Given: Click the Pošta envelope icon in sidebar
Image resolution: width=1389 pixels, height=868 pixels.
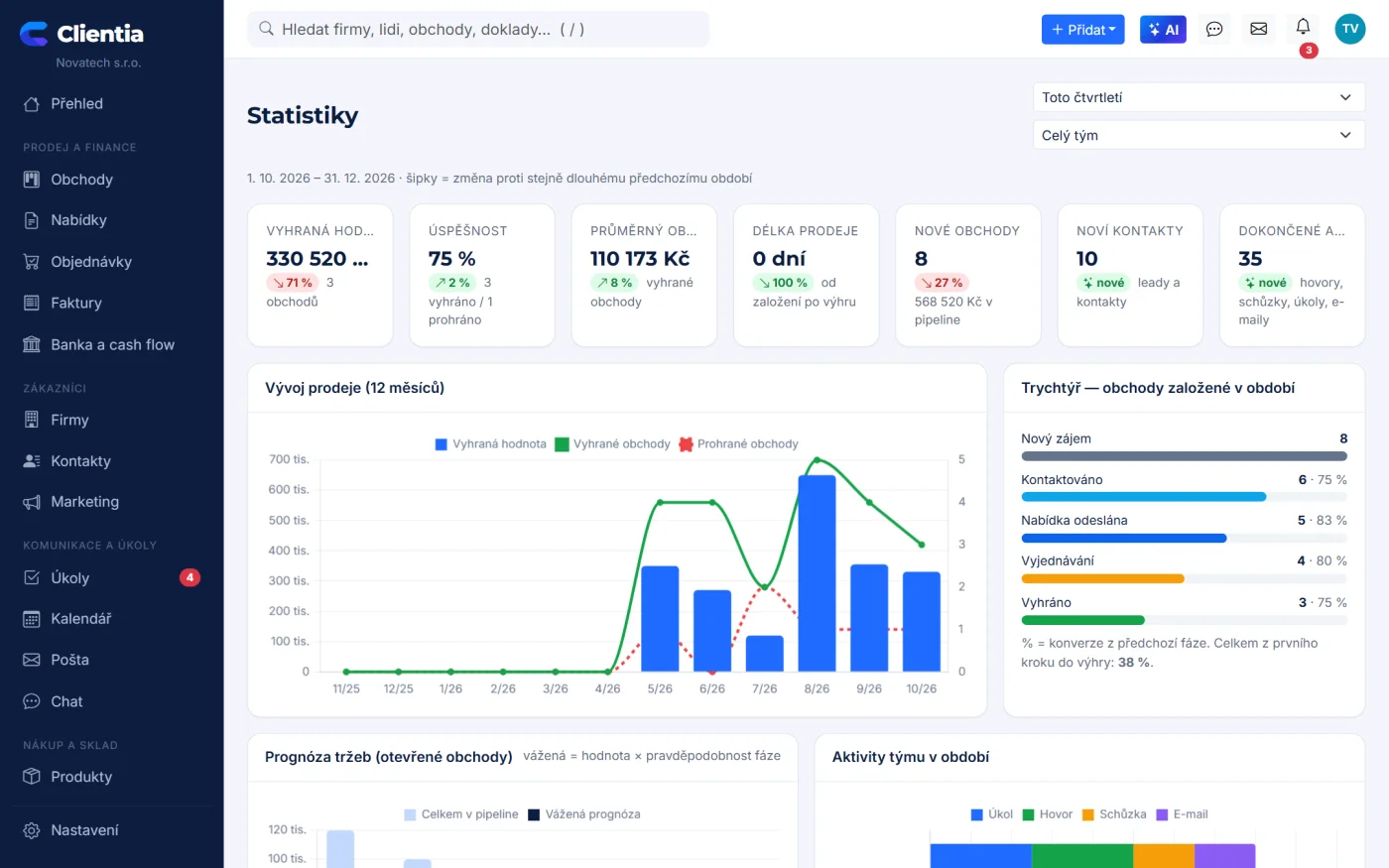Looking at the screenshot, I should click(x=32, y=660).
